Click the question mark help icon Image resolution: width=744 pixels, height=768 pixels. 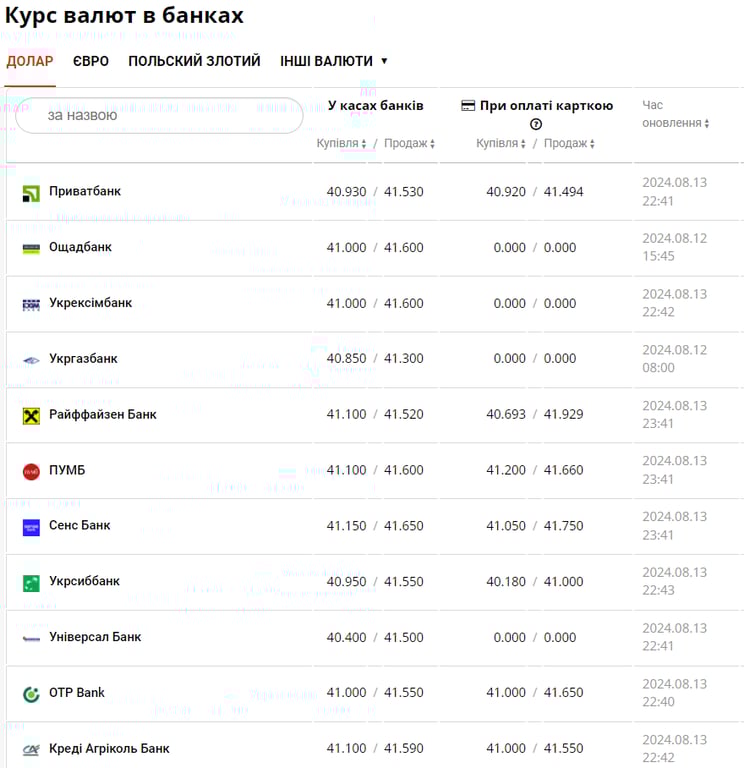click(536, 124)
